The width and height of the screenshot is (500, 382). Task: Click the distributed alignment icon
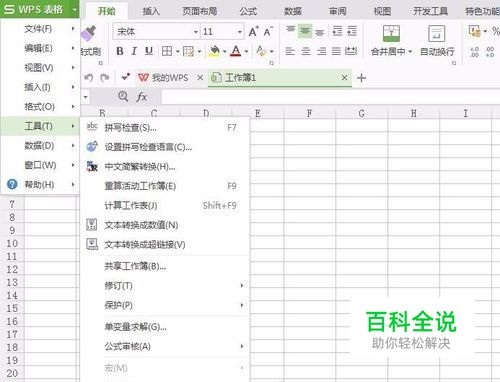(351, 51)
